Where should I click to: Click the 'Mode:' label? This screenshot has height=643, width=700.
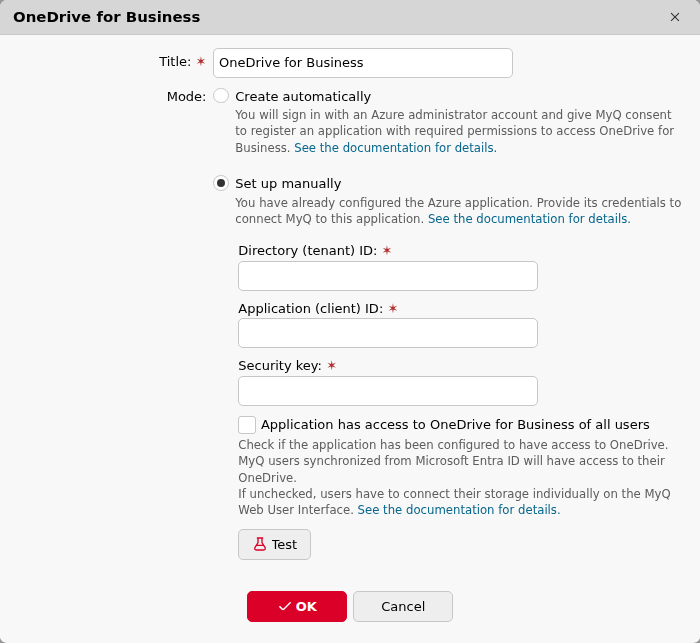pos(186,96)
